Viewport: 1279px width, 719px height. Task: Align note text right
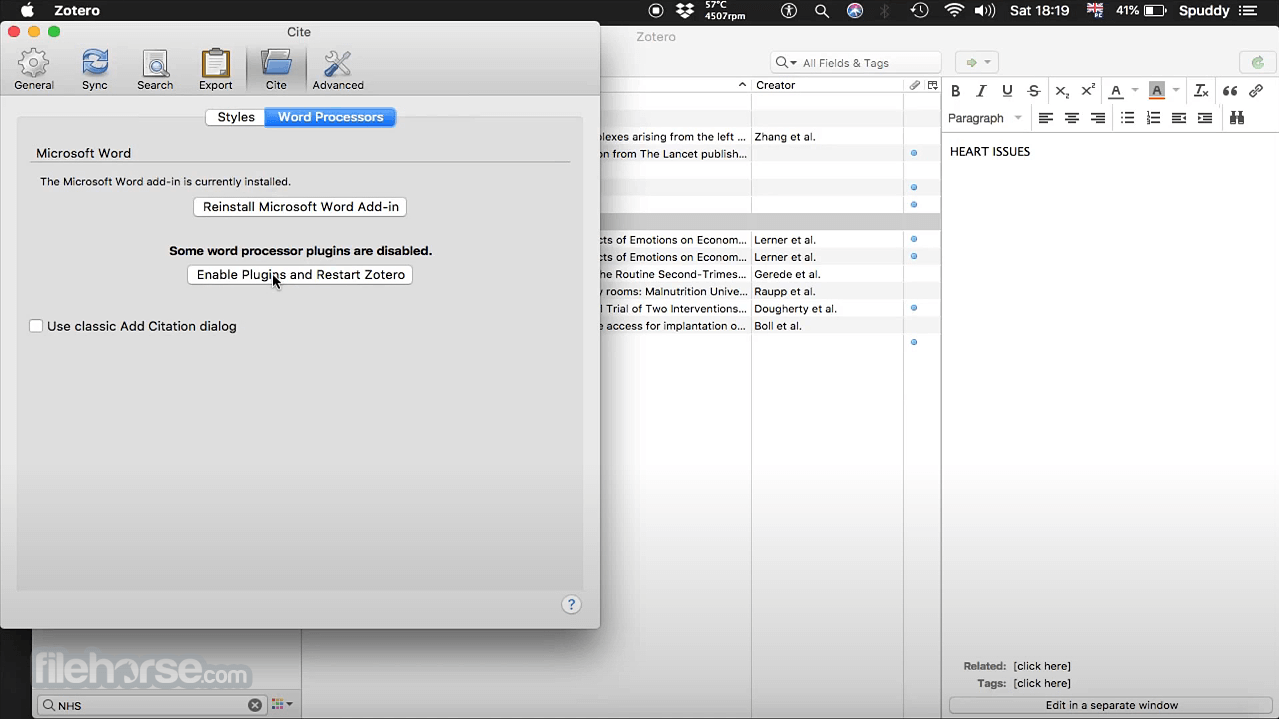pyautogui.click(x=1097, y=118)
